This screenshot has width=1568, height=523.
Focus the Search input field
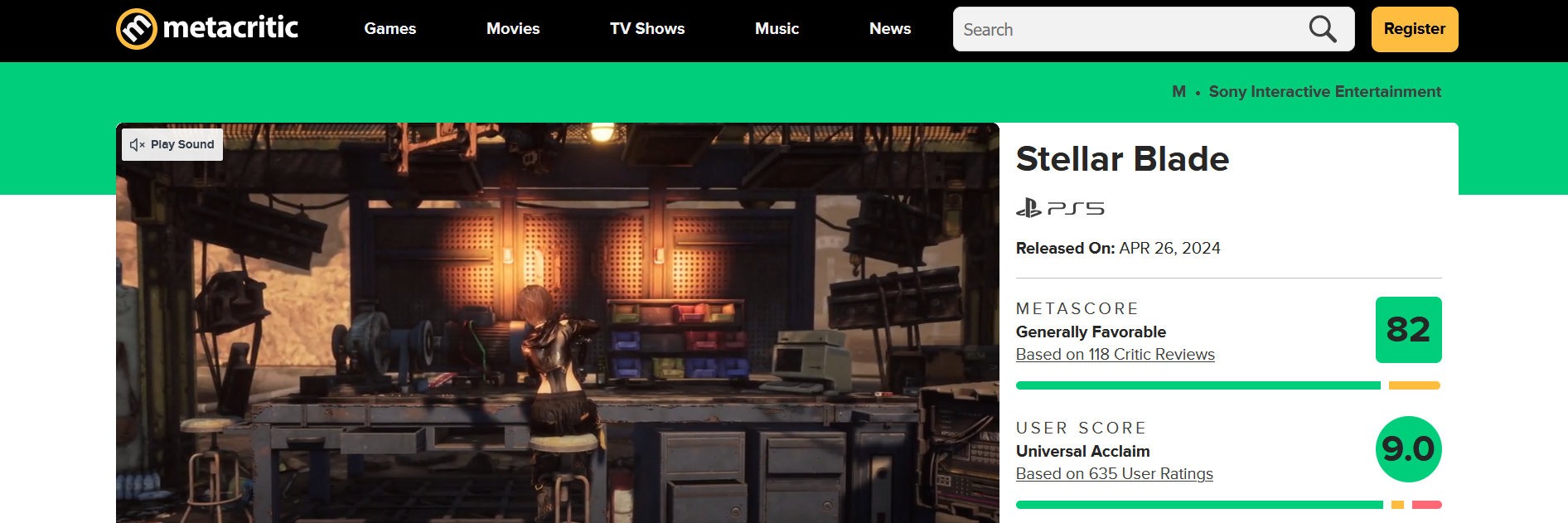(1127, 30)
